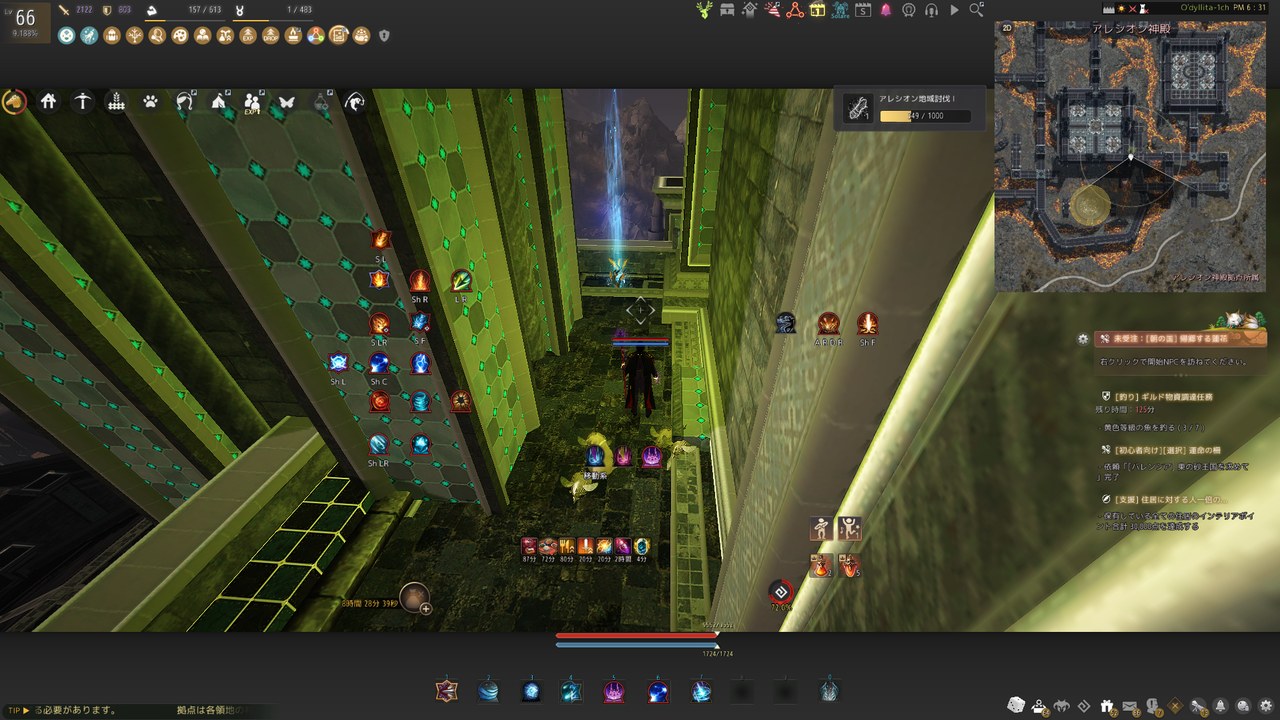Click the rearing horse head icon
Screen dimensions: 1280x720
click(355, 101)
